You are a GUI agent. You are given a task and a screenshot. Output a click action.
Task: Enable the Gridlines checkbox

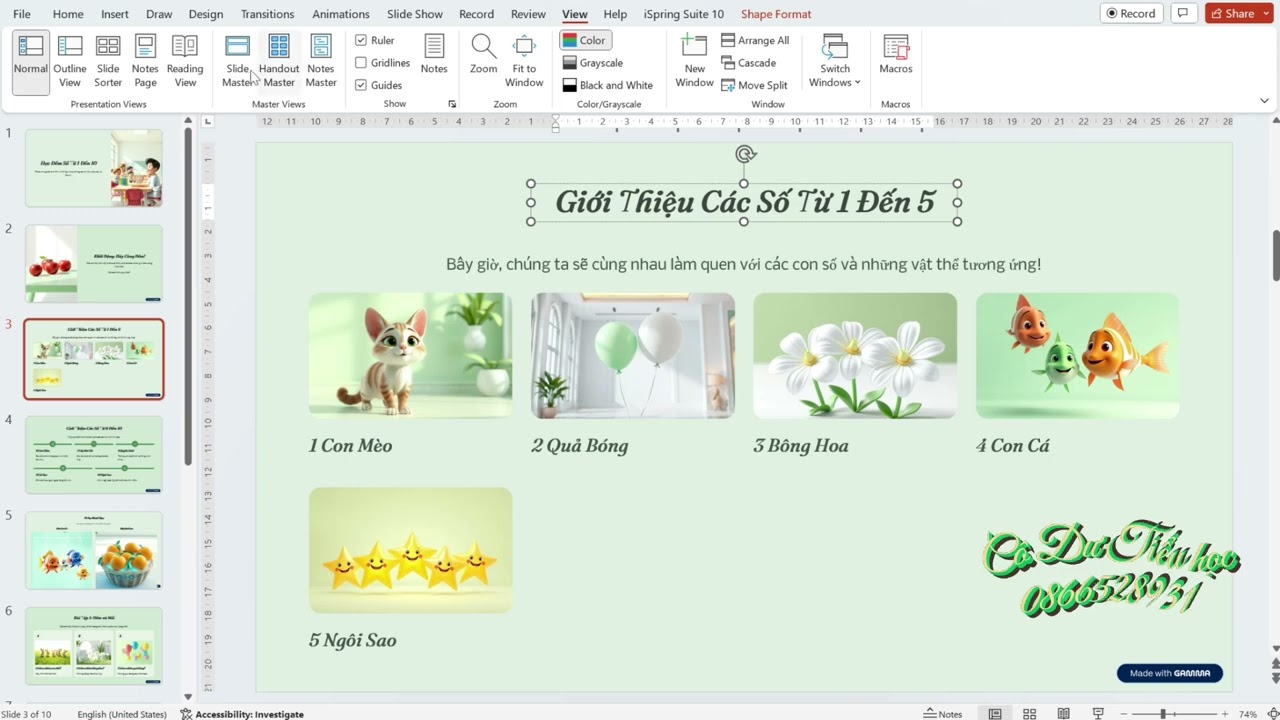pos(382,63)
